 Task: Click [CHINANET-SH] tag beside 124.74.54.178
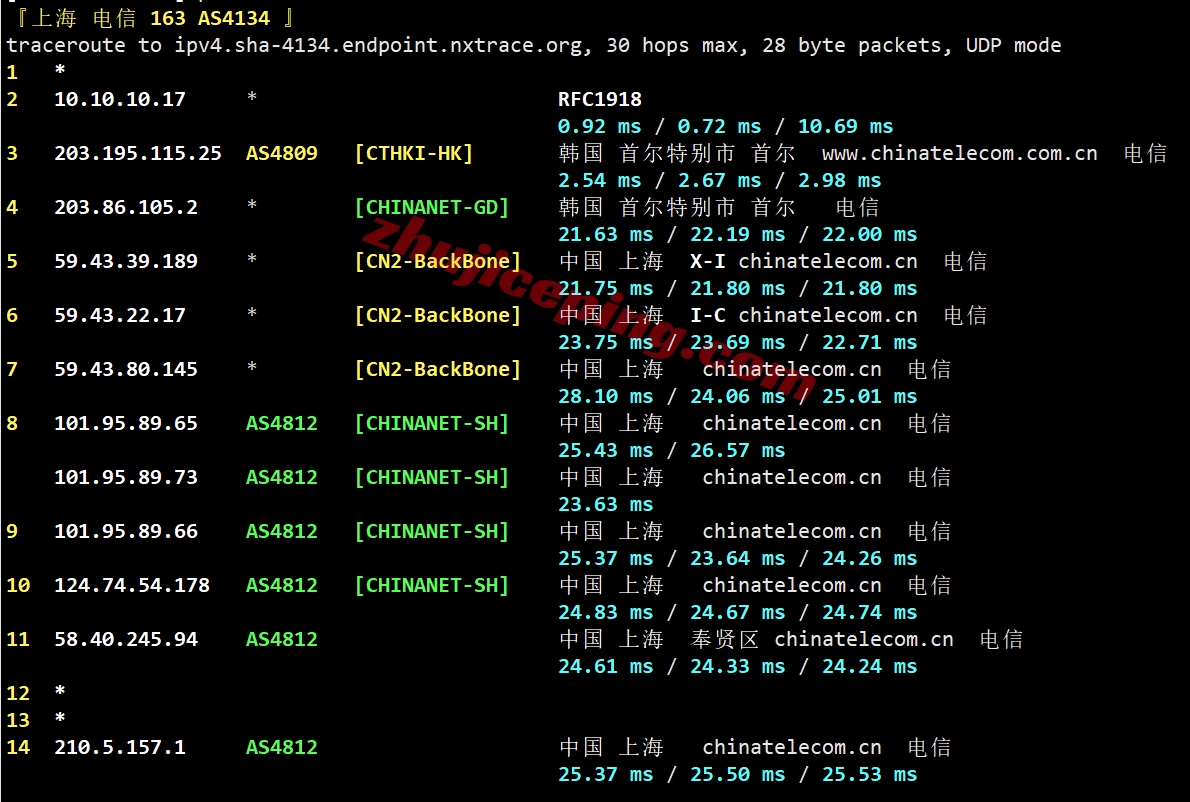[432, 585]
